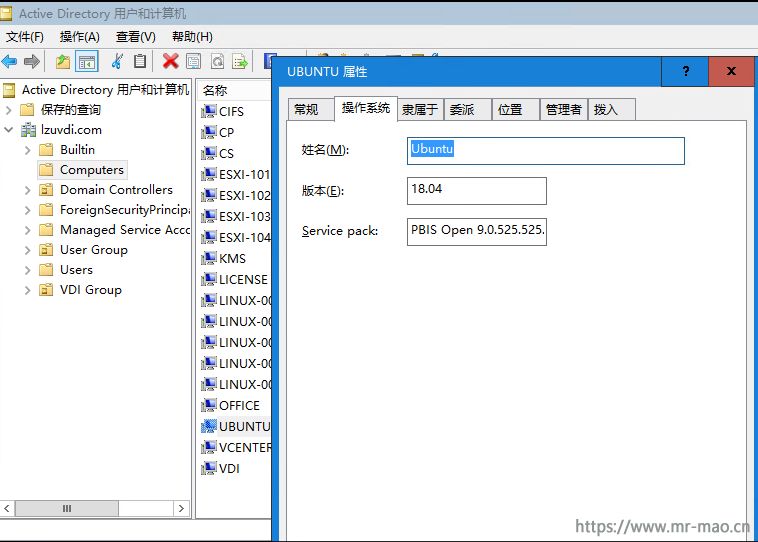
Task: Click the red Delete X icon
Action: pos(171,61)
